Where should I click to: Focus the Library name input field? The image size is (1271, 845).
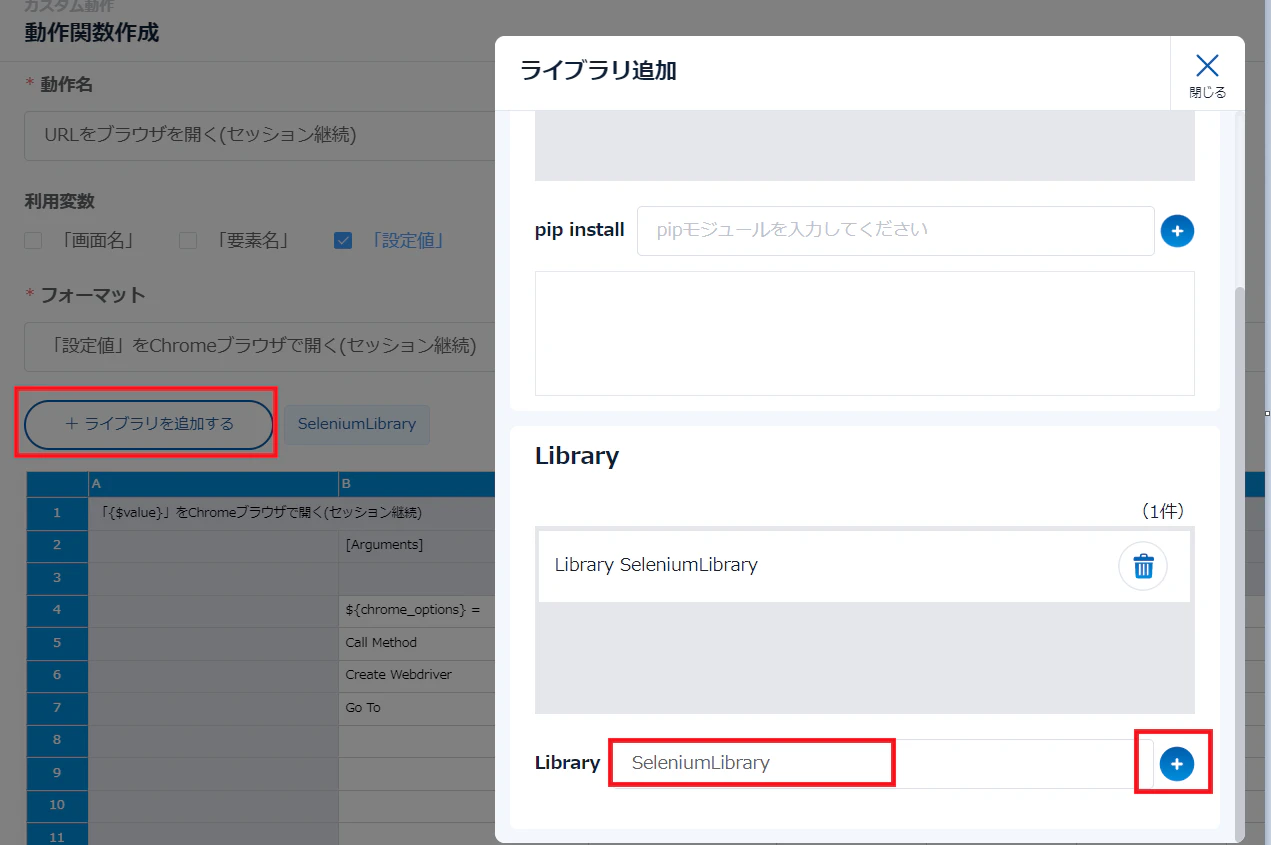pyautogui.click(x=882, y=764)
